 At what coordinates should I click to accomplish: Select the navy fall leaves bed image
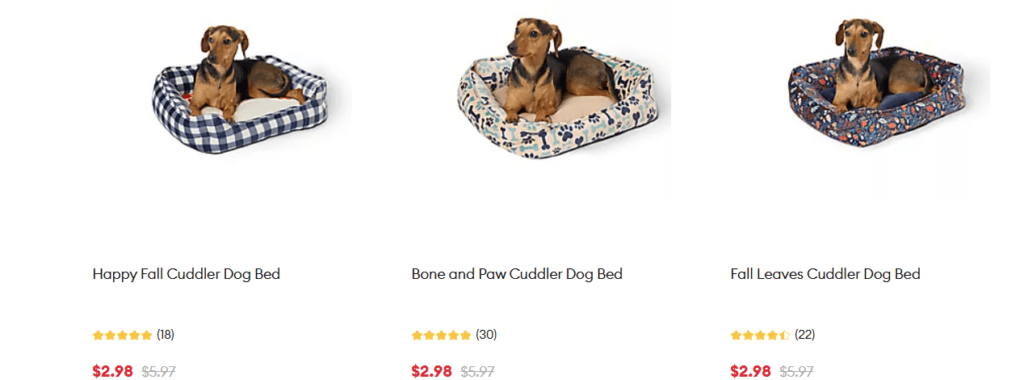877,82
